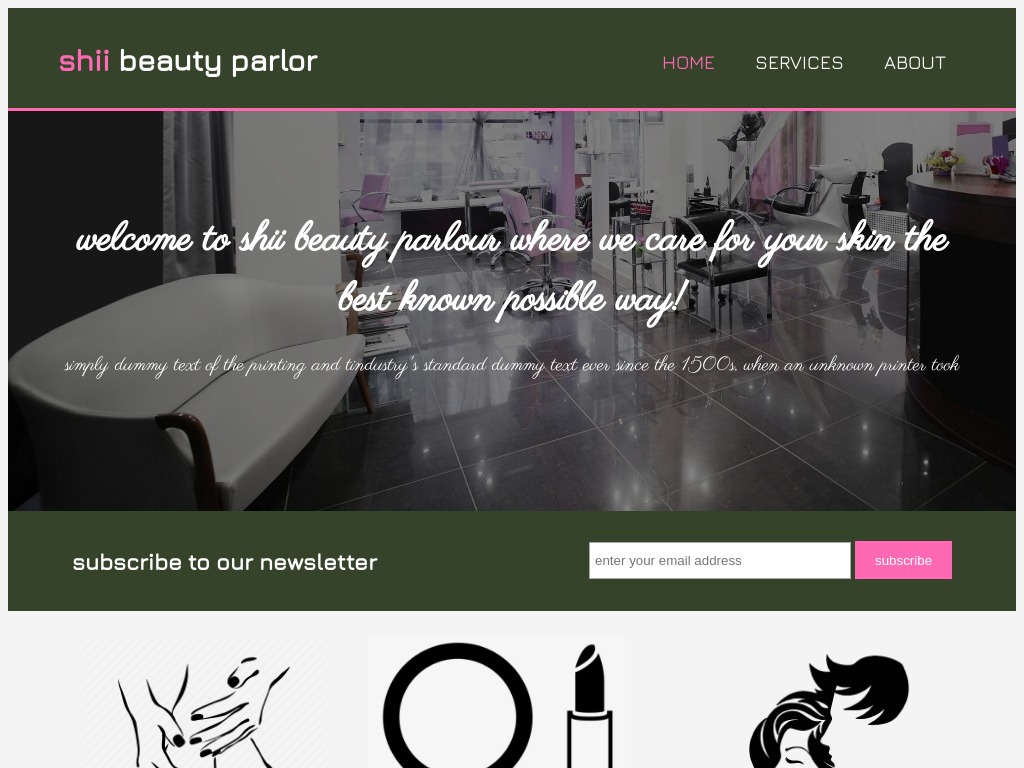Open the HOME navigation item
The width and height of the screenshot is (1024, 768).
688,63
